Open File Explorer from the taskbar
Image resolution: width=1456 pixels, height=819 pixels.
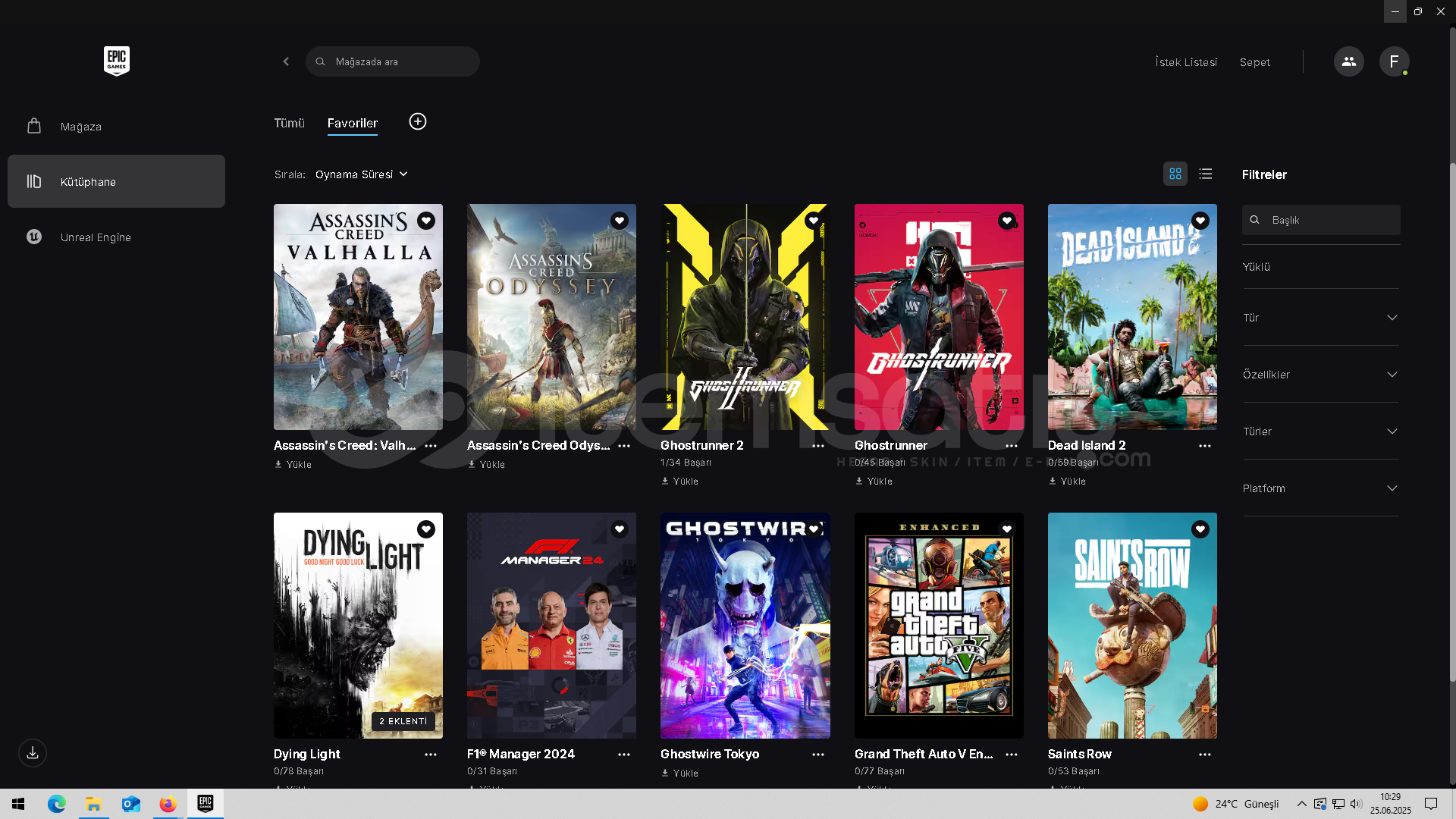94,804
